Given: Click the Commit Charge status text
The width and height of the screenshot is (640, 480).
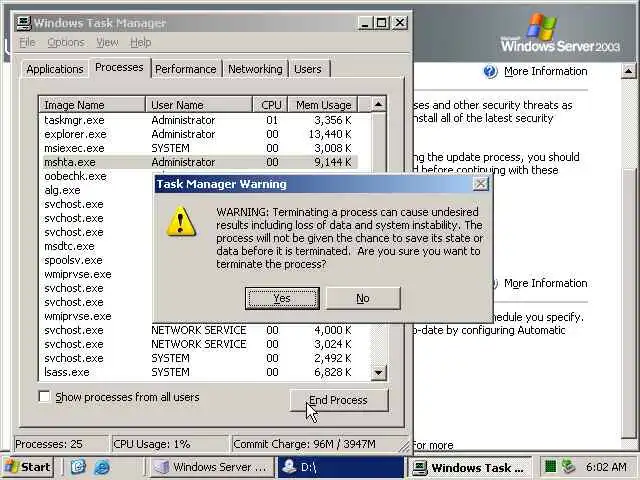Looking at the screenshot, I should (304, 444).
